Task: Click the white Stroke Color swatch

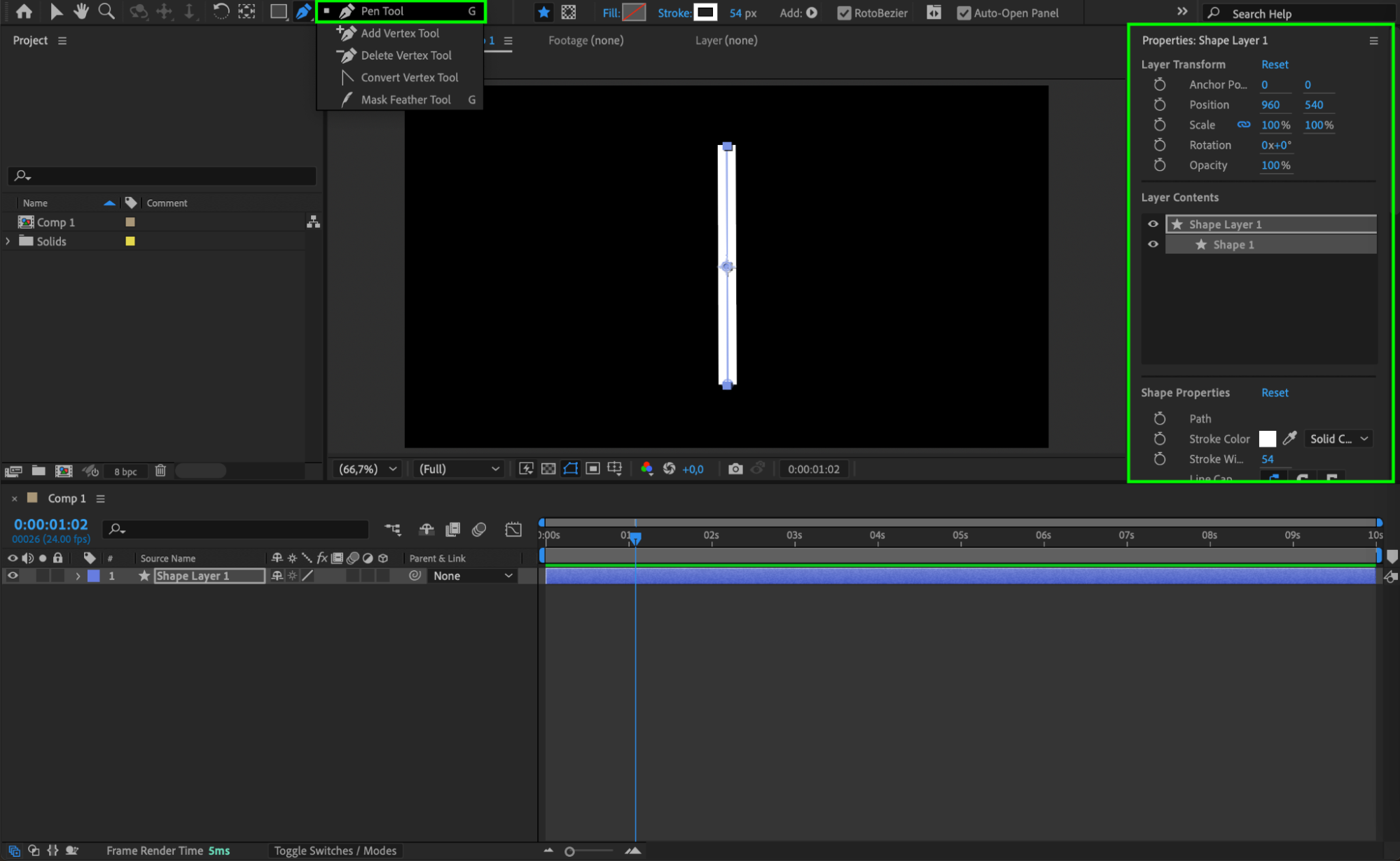Action: (x=1267, y=439)
